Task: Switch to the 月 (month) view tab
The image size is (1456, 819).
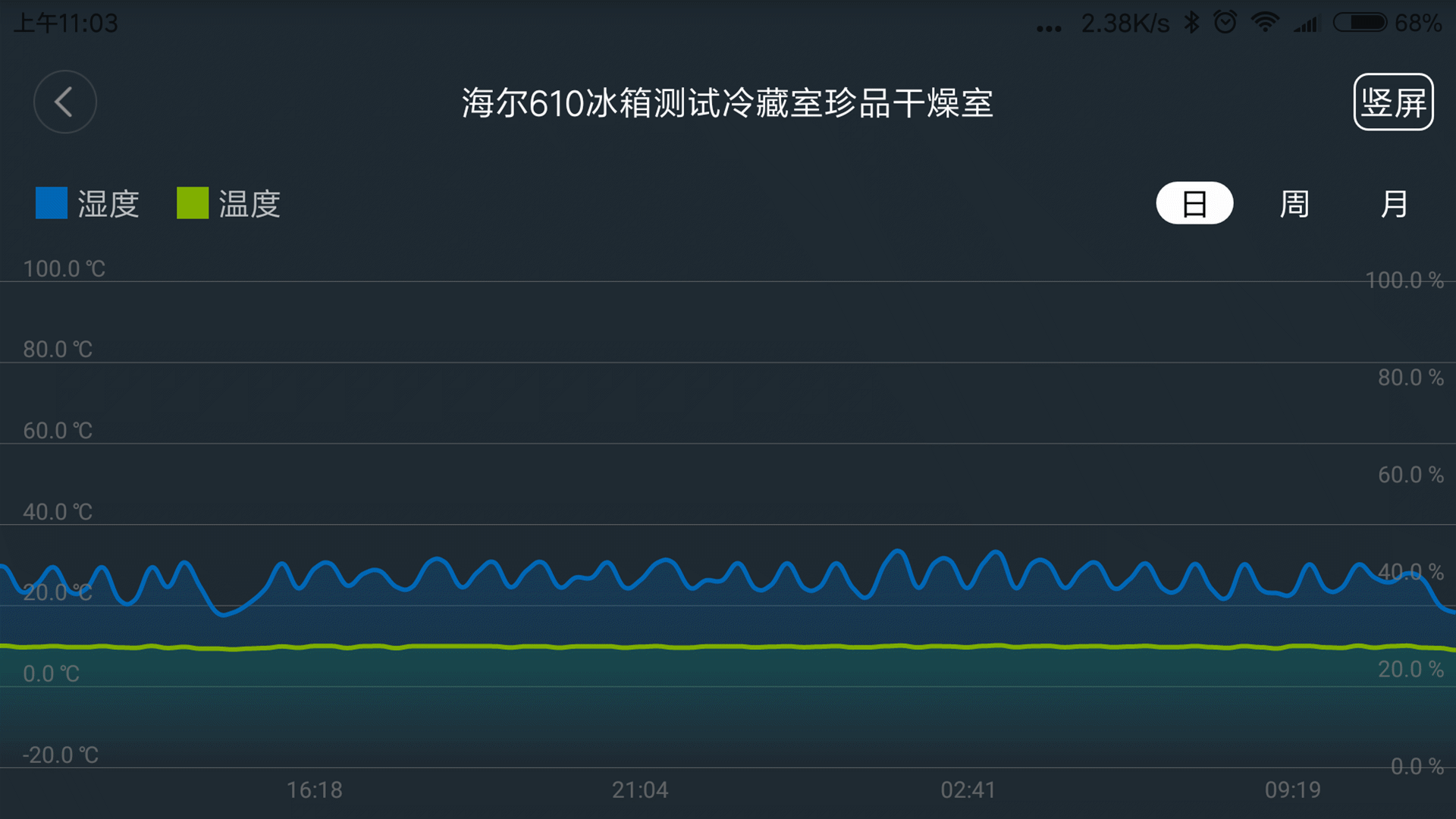Action: (x=1394, y=203)
